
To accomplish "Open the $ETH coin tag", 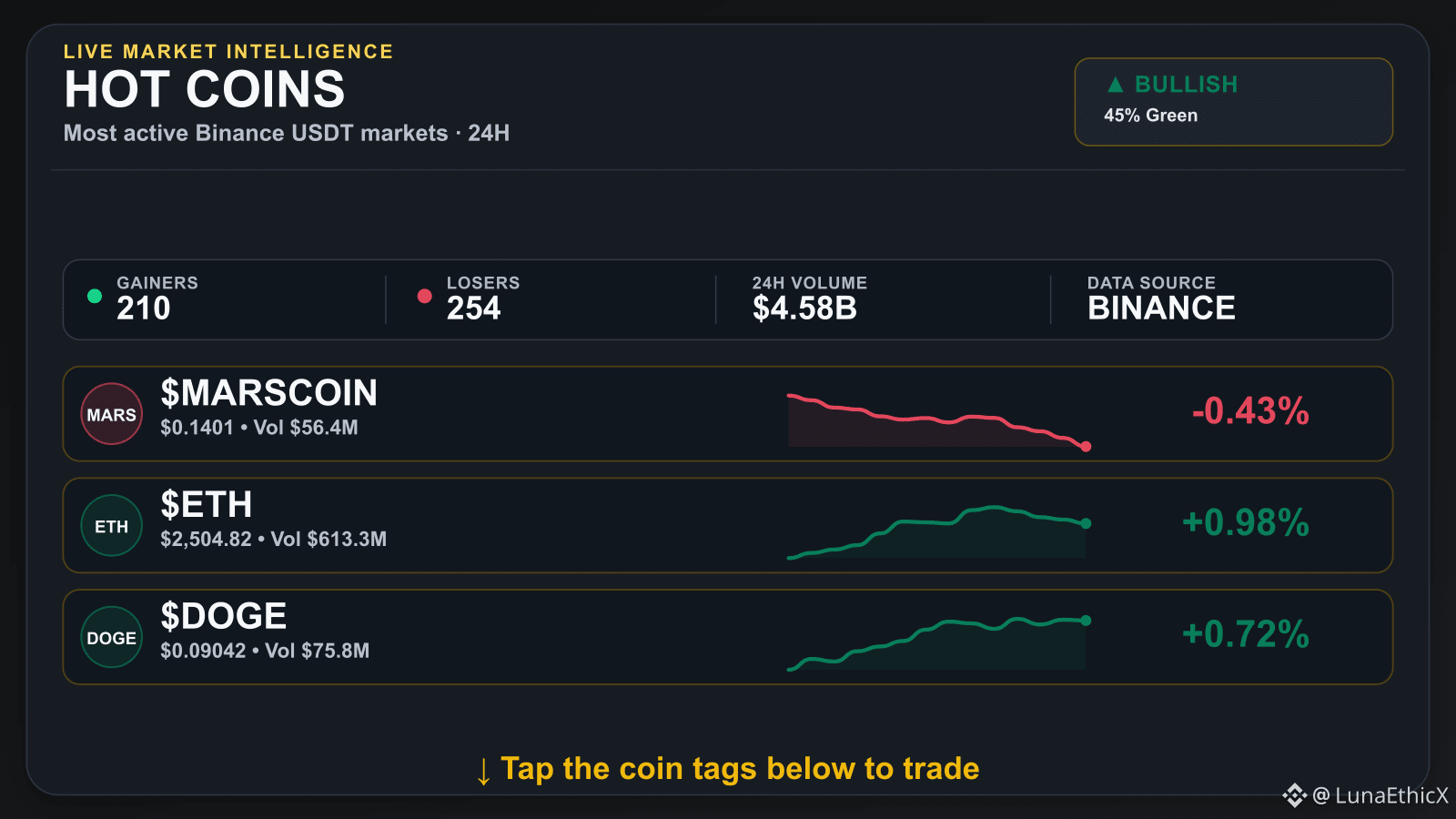I will (207, 505).
